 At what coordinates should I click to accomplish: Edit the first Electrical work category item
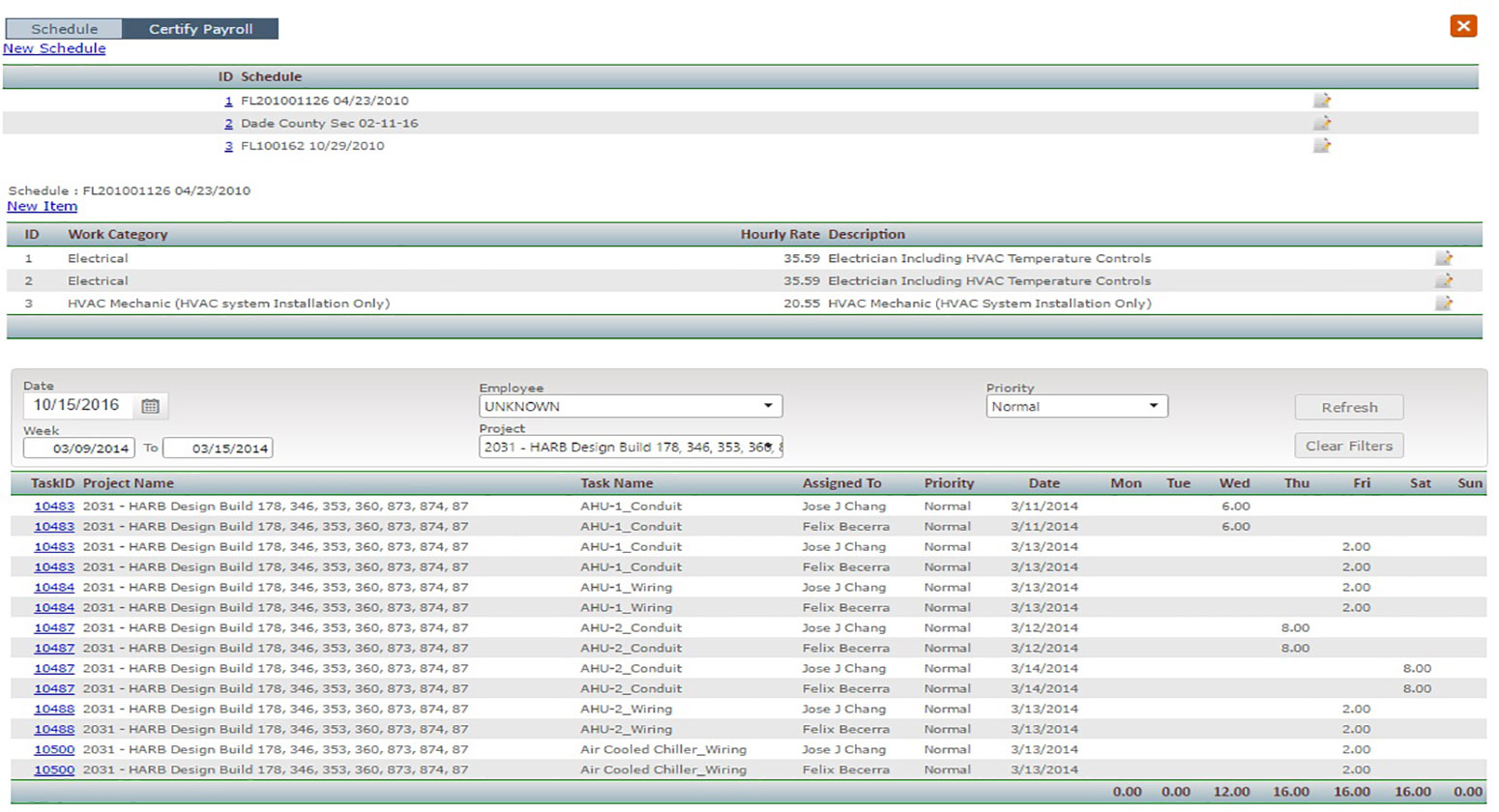click(1443, 258)
